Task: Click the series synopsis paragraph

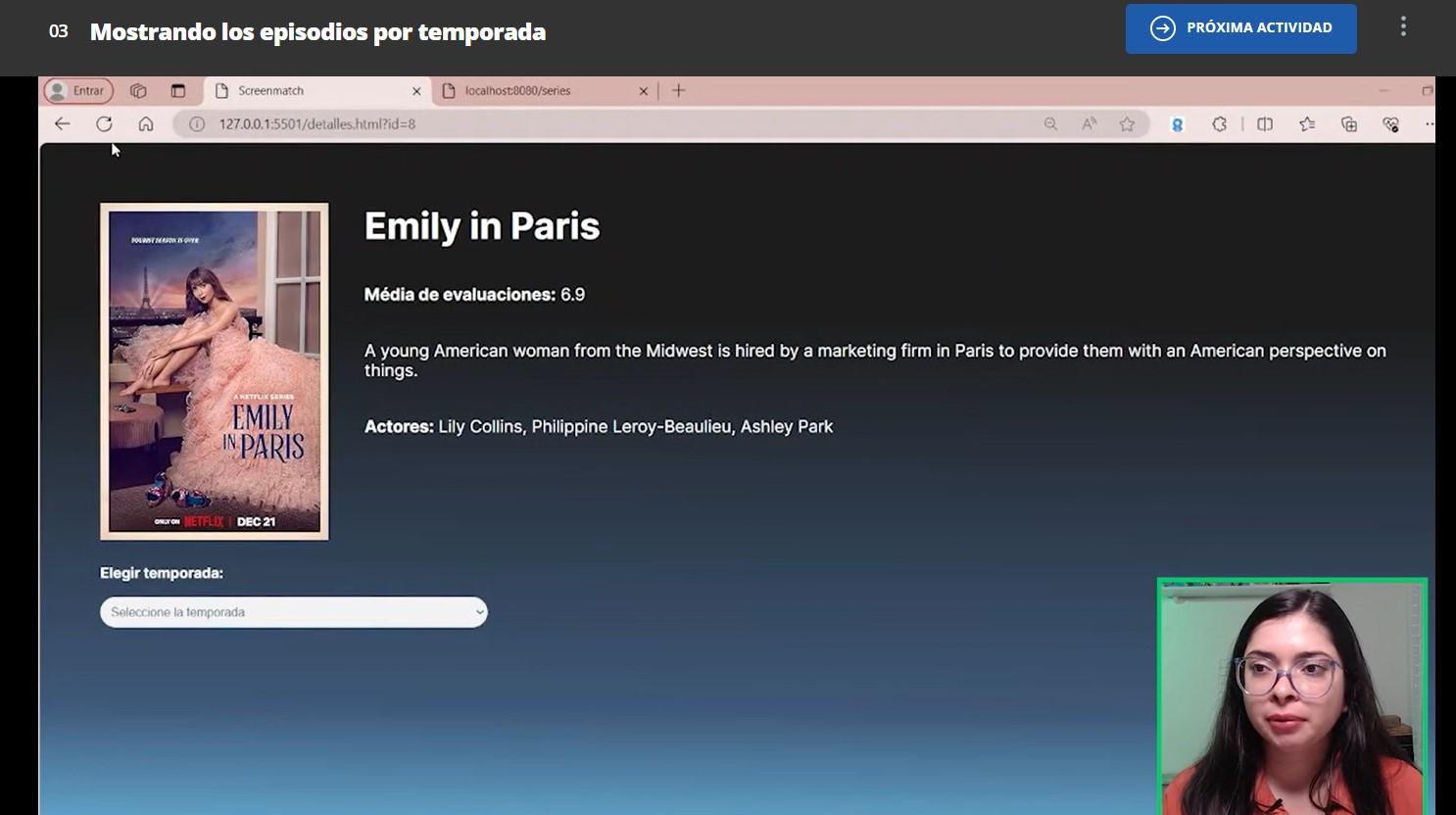Action: tap(875, 360)
